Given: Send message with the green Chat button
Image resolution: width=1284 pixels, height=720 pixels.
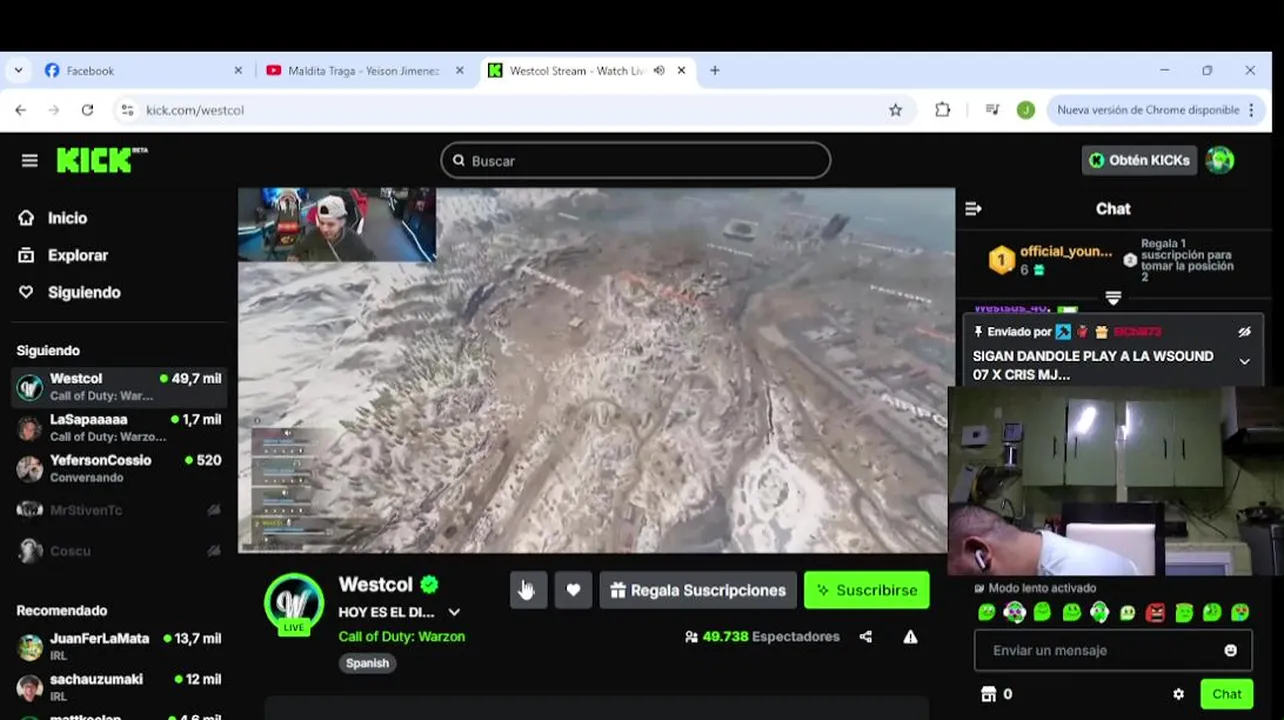Looking at the screenshot, I should (x=1227, y=694).
